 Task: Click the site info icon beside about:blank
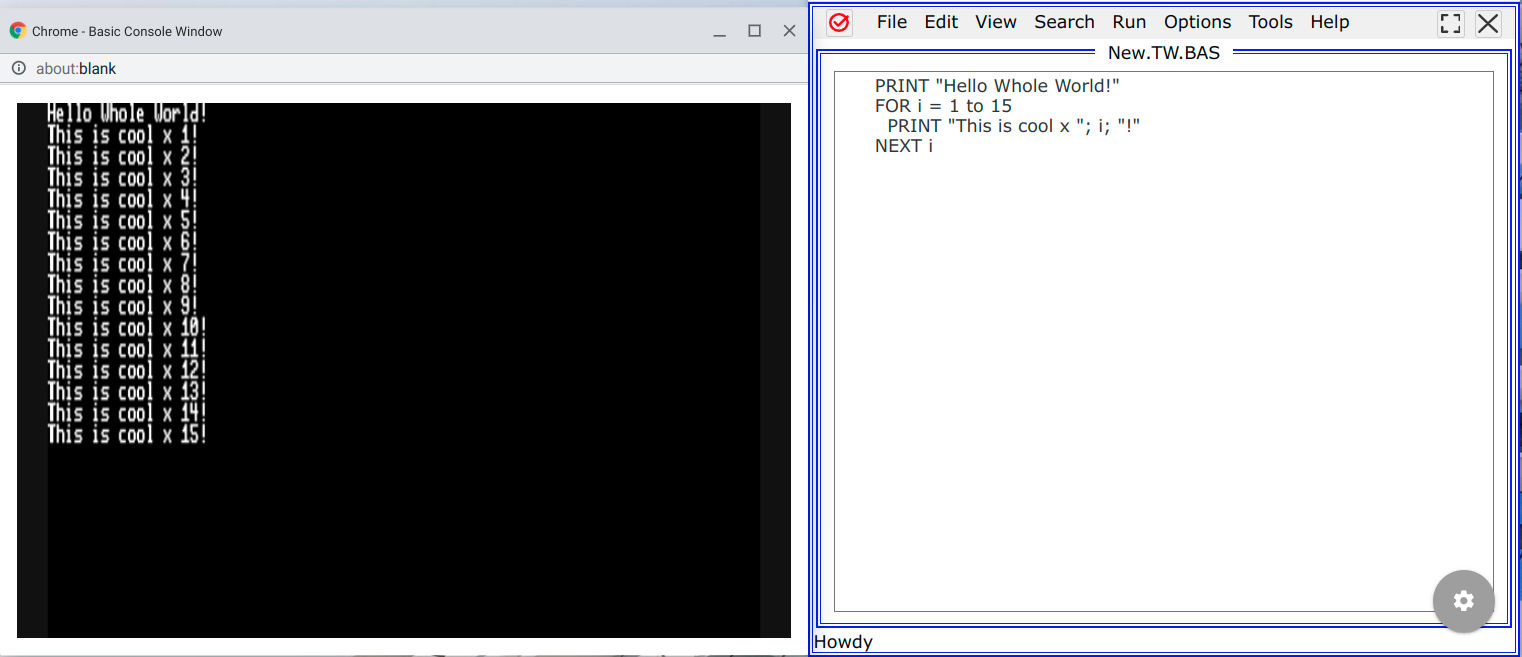(x=18, y=69)
